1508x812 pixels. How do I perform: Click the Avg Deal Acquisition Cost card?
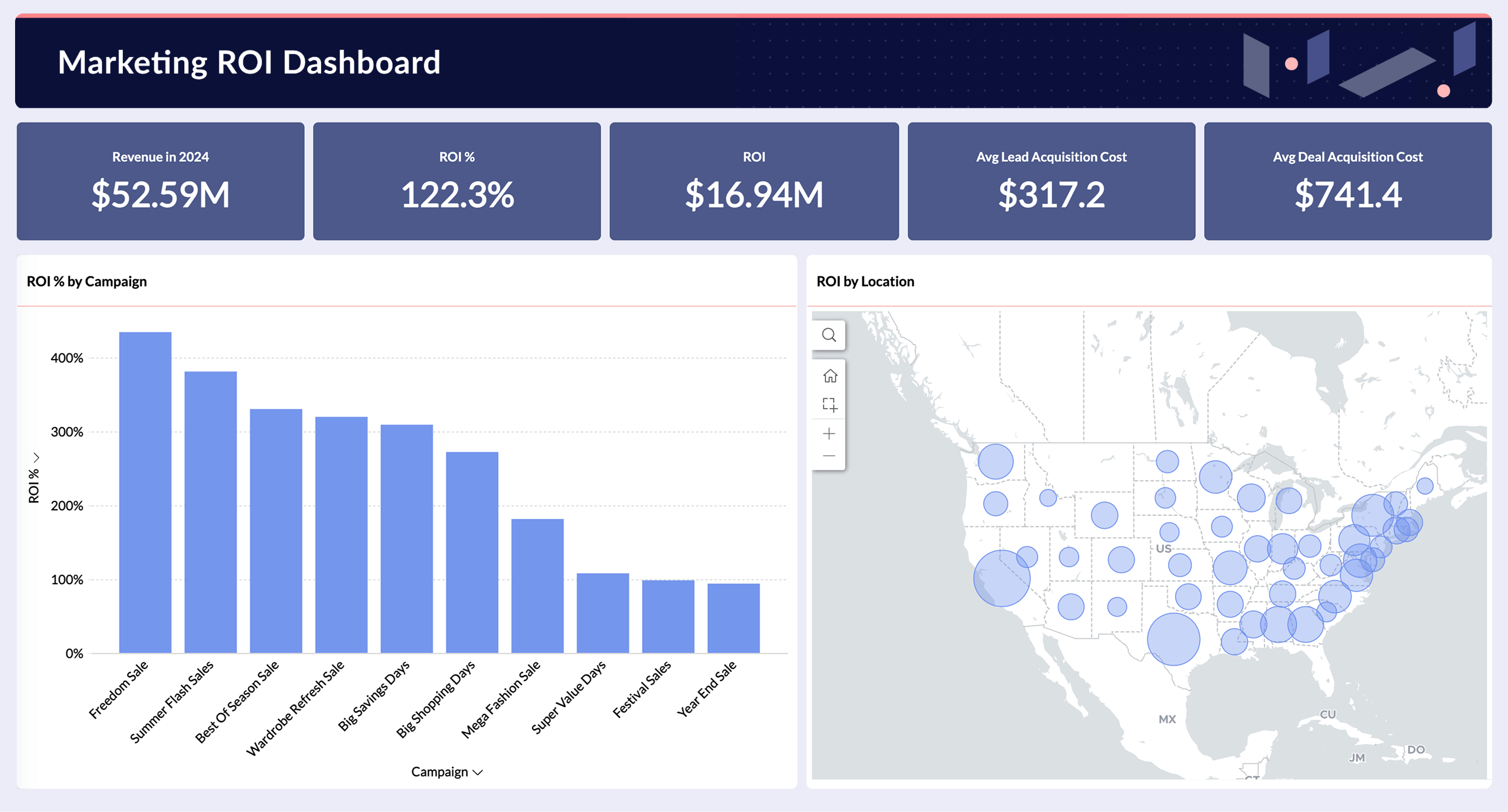pyautogui.click(x=1348, y=181)
